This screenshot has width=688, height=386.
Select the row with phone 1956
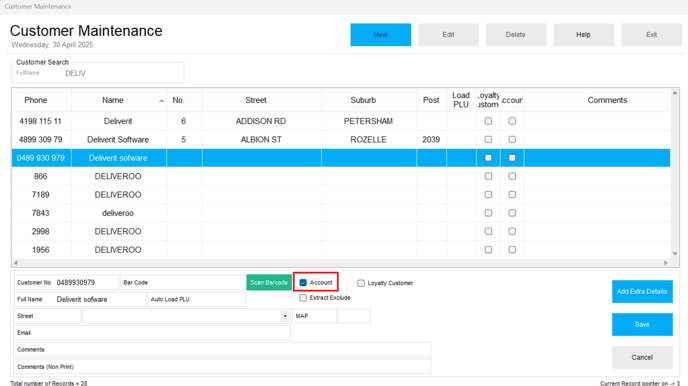pos(341,250)
